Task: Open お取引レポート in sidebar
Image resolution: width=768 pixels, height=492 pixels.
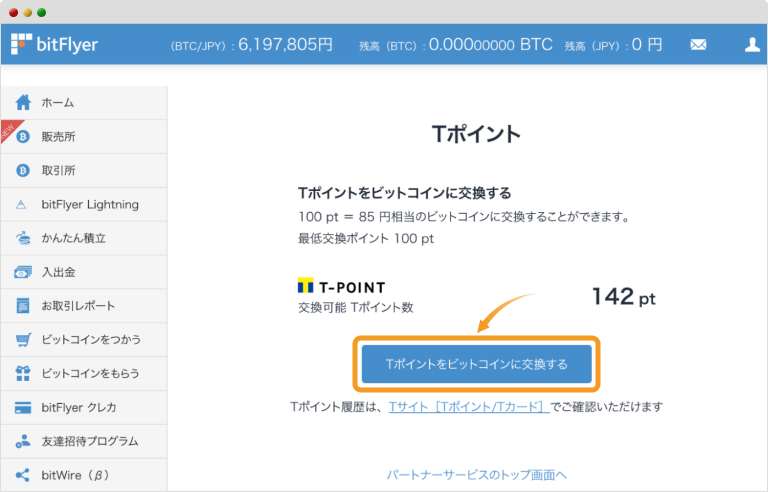Action: [84, 306]
